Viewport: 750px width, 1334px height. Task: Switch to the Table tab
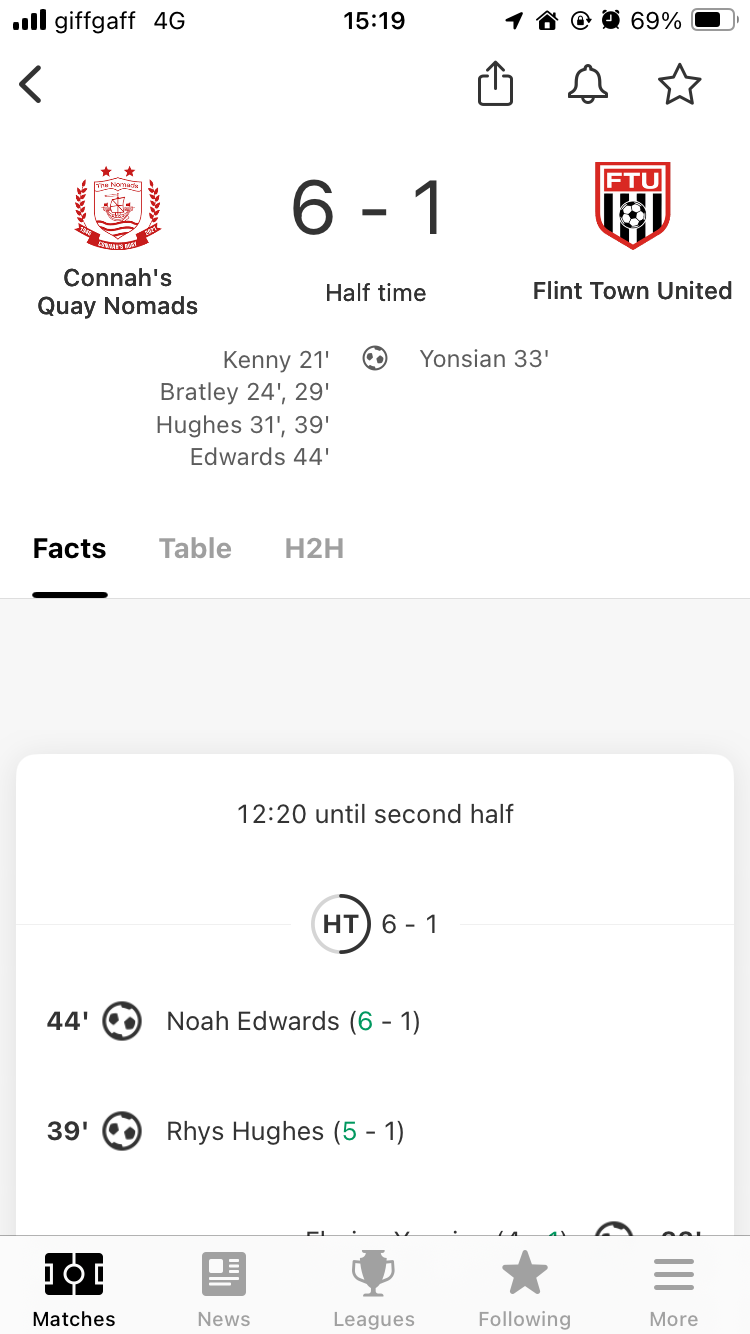195,548
